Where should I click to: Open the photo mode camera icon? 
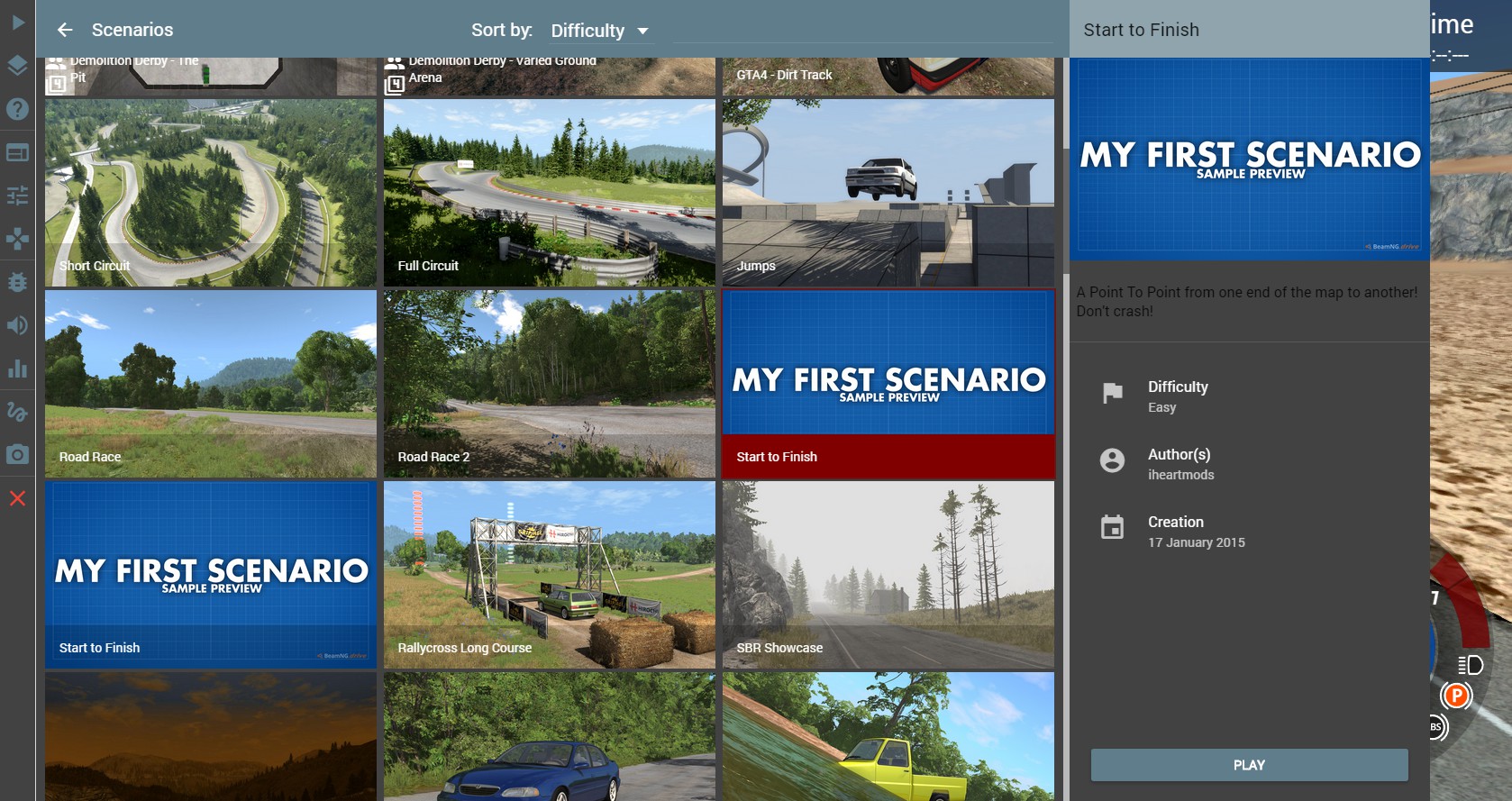pyautogui.click(x=17, y=455)
